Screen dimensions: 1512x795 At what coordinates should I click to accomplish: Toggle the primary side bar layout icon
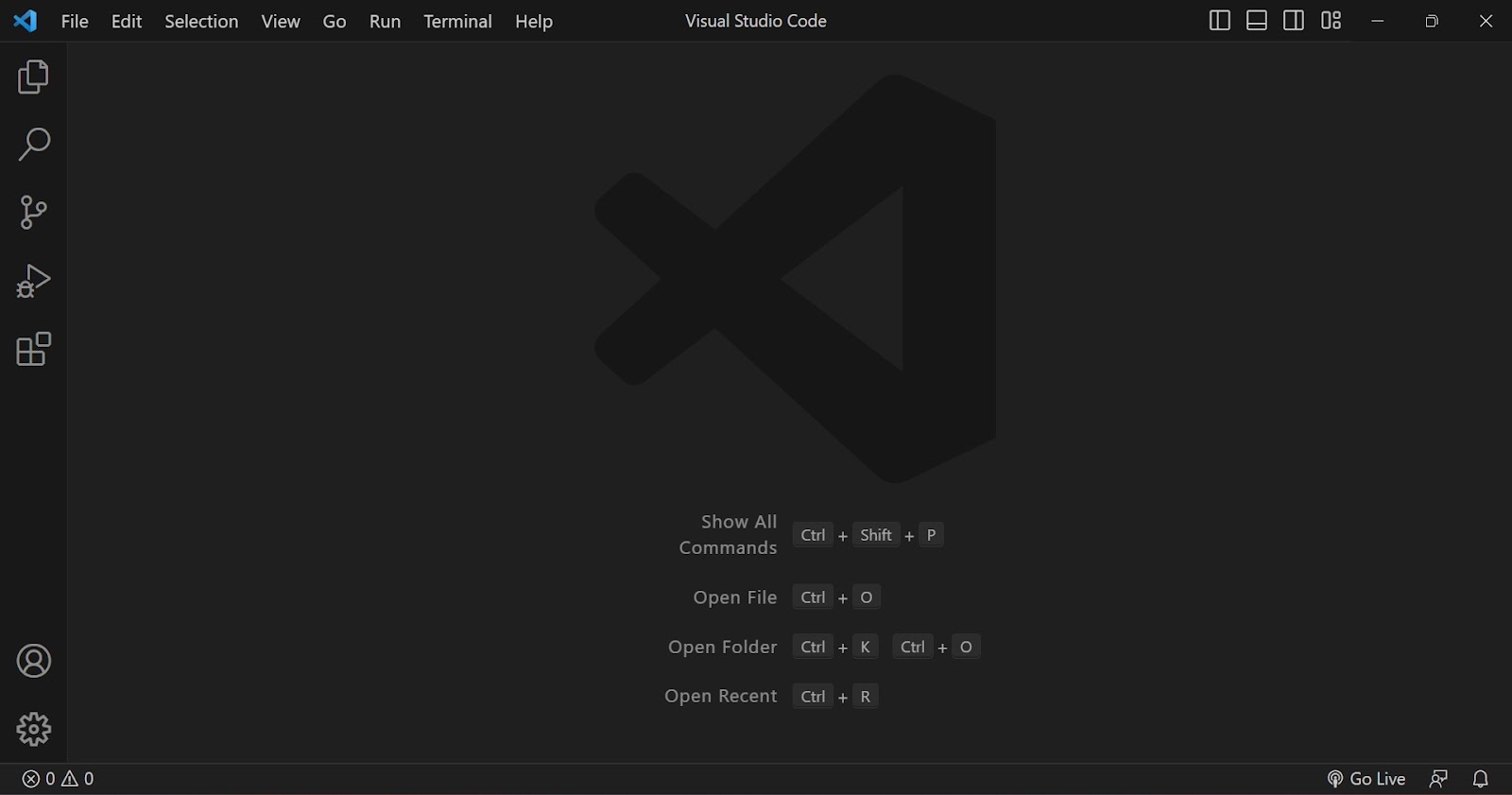1220,21
